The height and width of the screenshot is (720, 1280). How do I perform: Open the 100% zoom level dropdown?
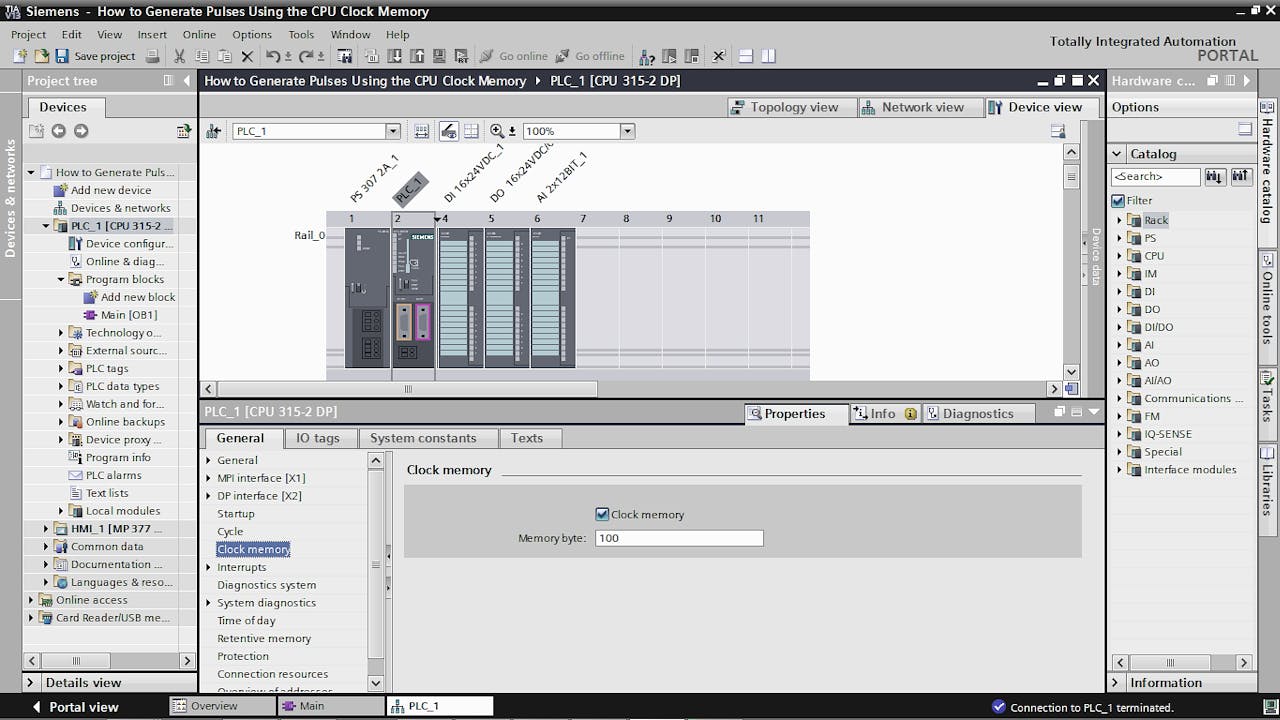coord(627,131)
